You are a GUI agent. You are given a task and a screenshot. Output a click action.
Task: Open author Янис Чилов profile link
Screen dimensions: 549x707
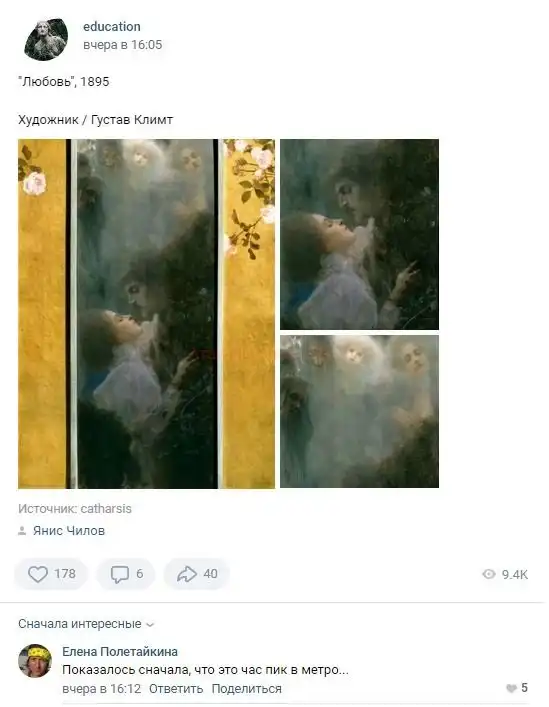(x=69, y=531)
